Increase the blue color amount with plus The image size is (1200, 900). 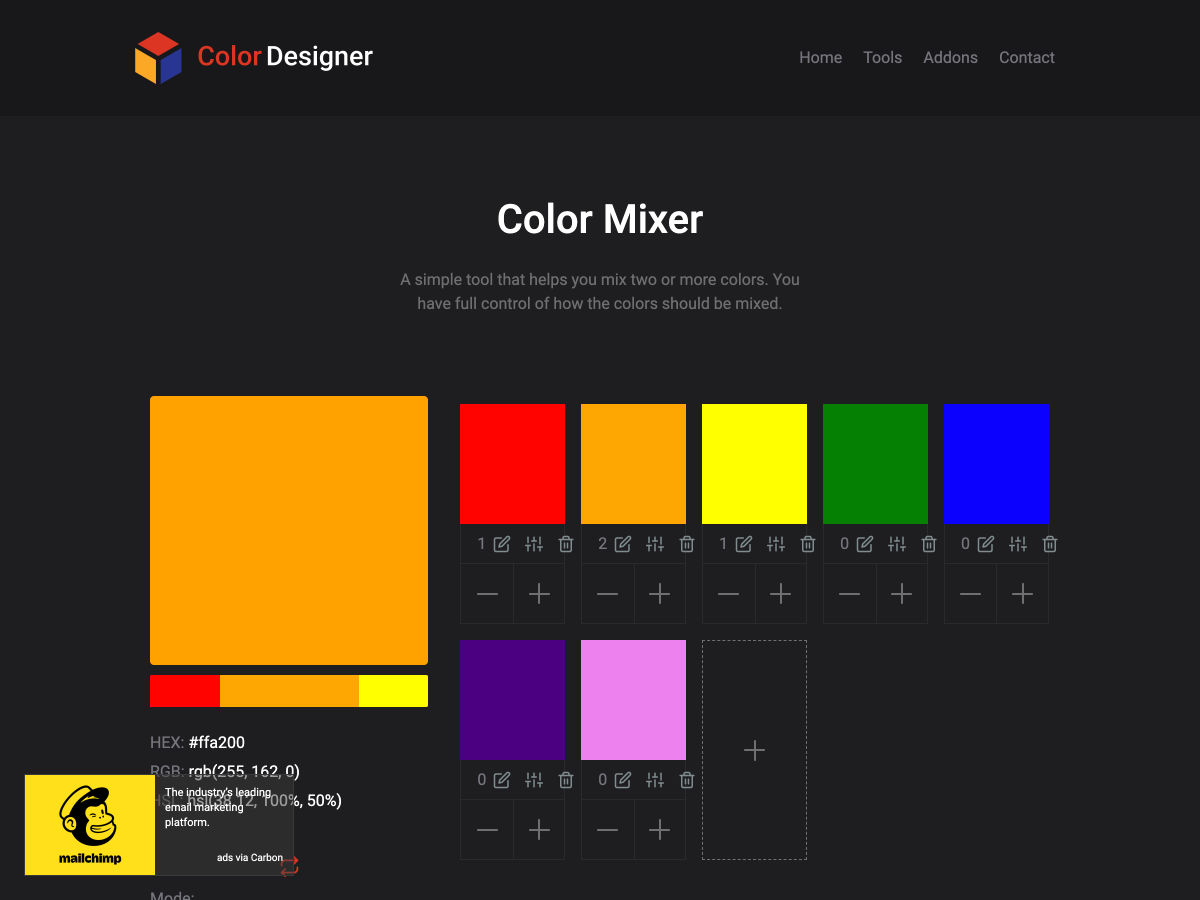[1023, 594]
